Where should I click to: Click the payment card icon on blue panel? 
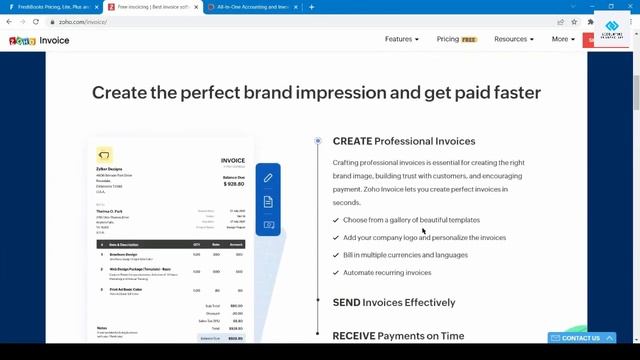pos(269,225)
